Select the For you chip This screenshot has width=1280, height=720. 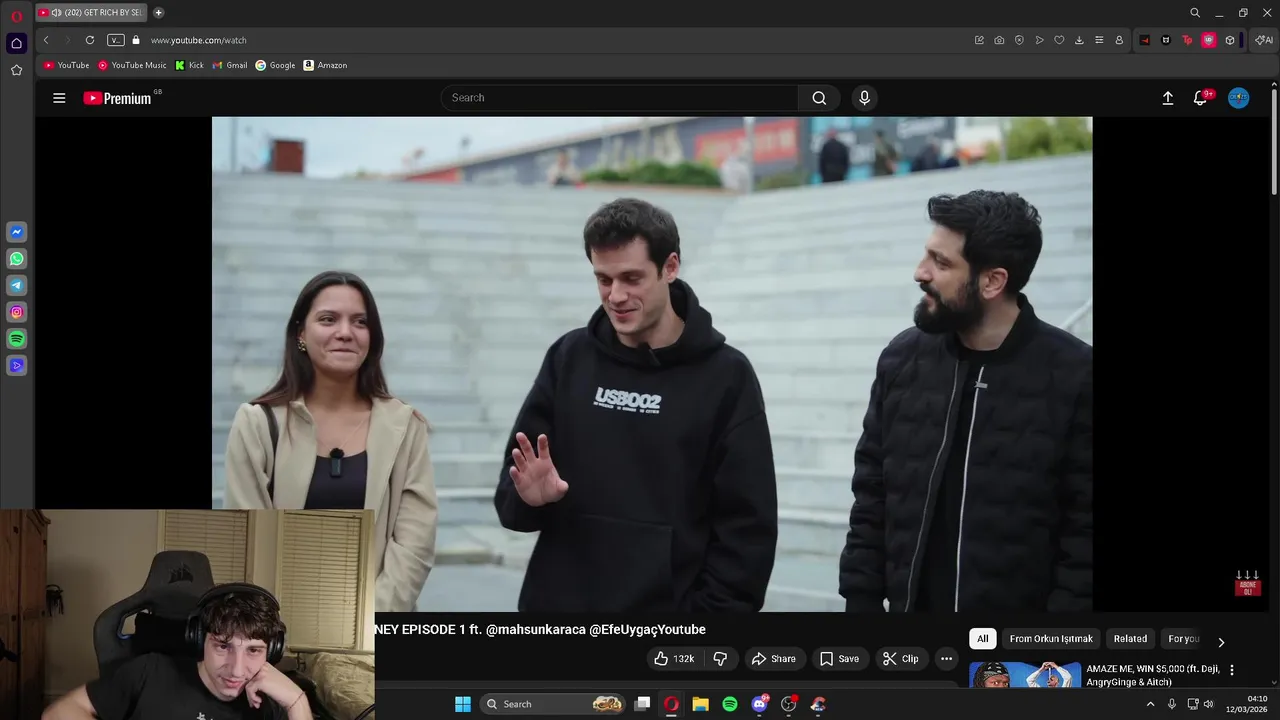tap(1184, 639)
